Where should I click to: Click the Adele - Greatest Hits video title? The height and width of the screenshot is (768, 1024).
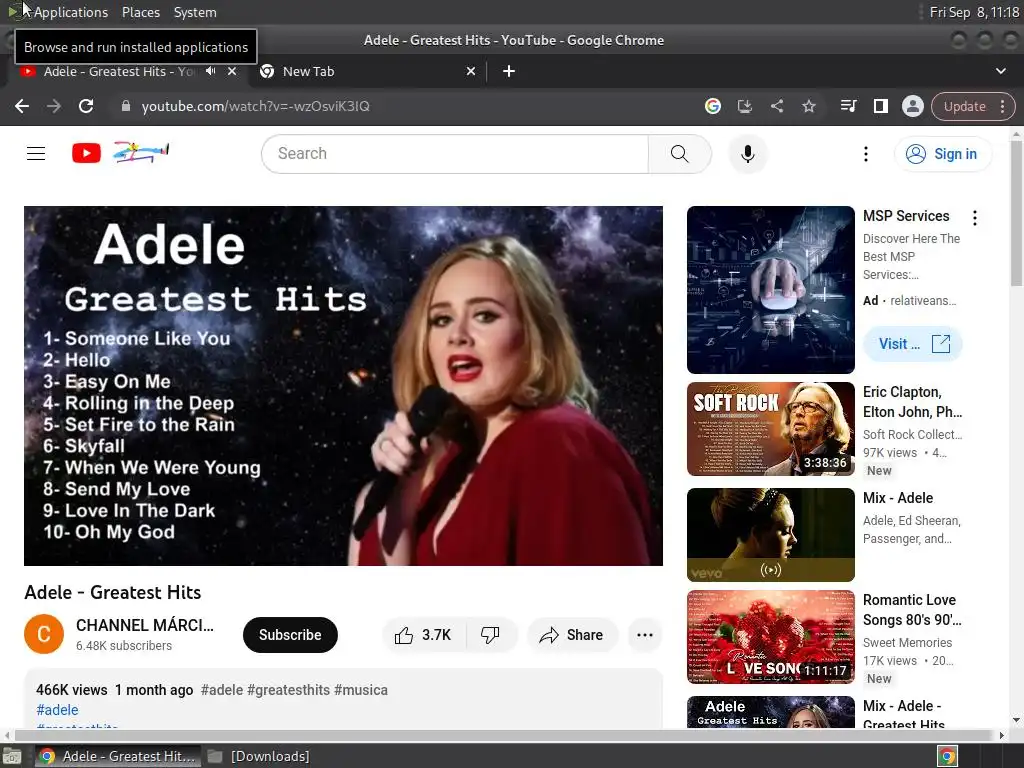[112, 592]
